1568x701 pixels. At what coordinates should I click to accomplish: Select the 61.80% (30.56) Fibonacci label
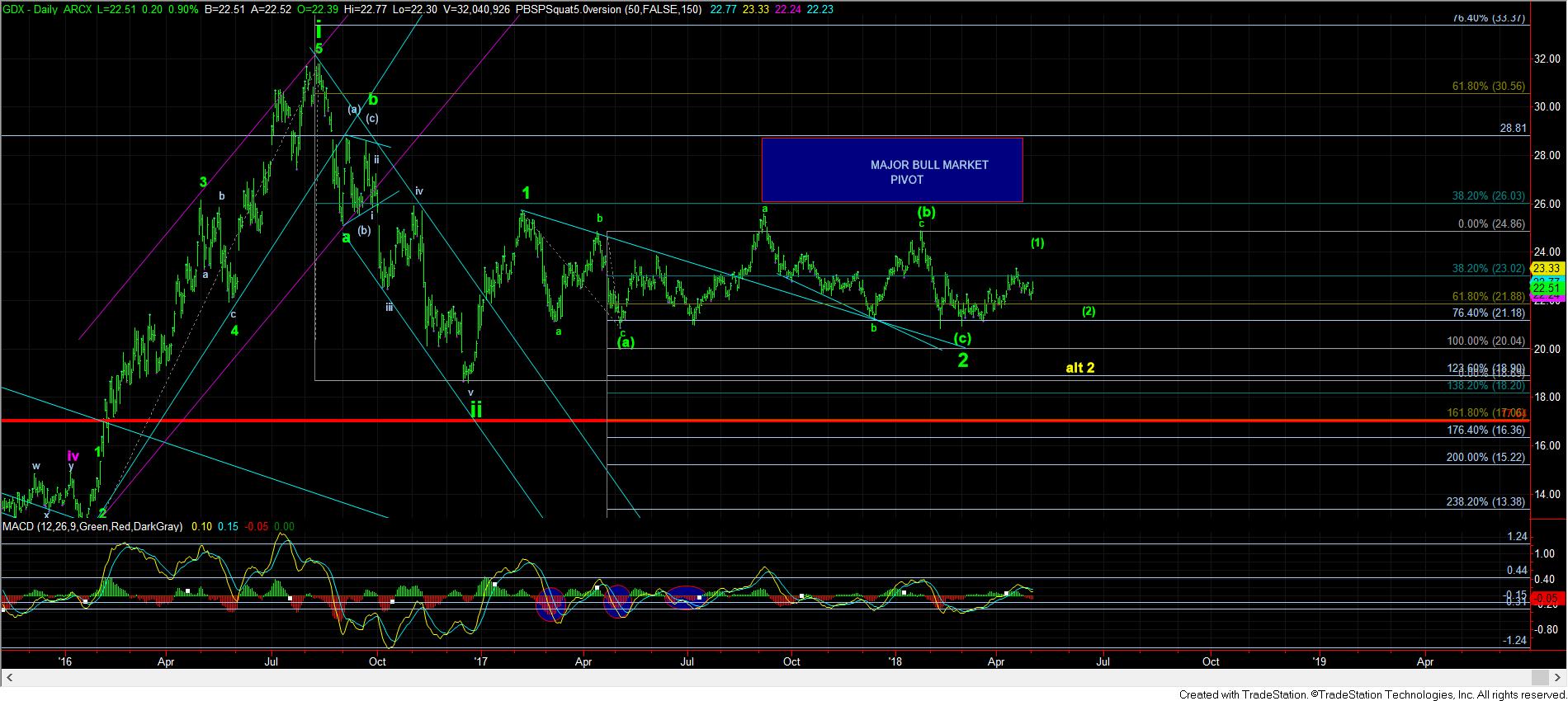(1489, 86)
